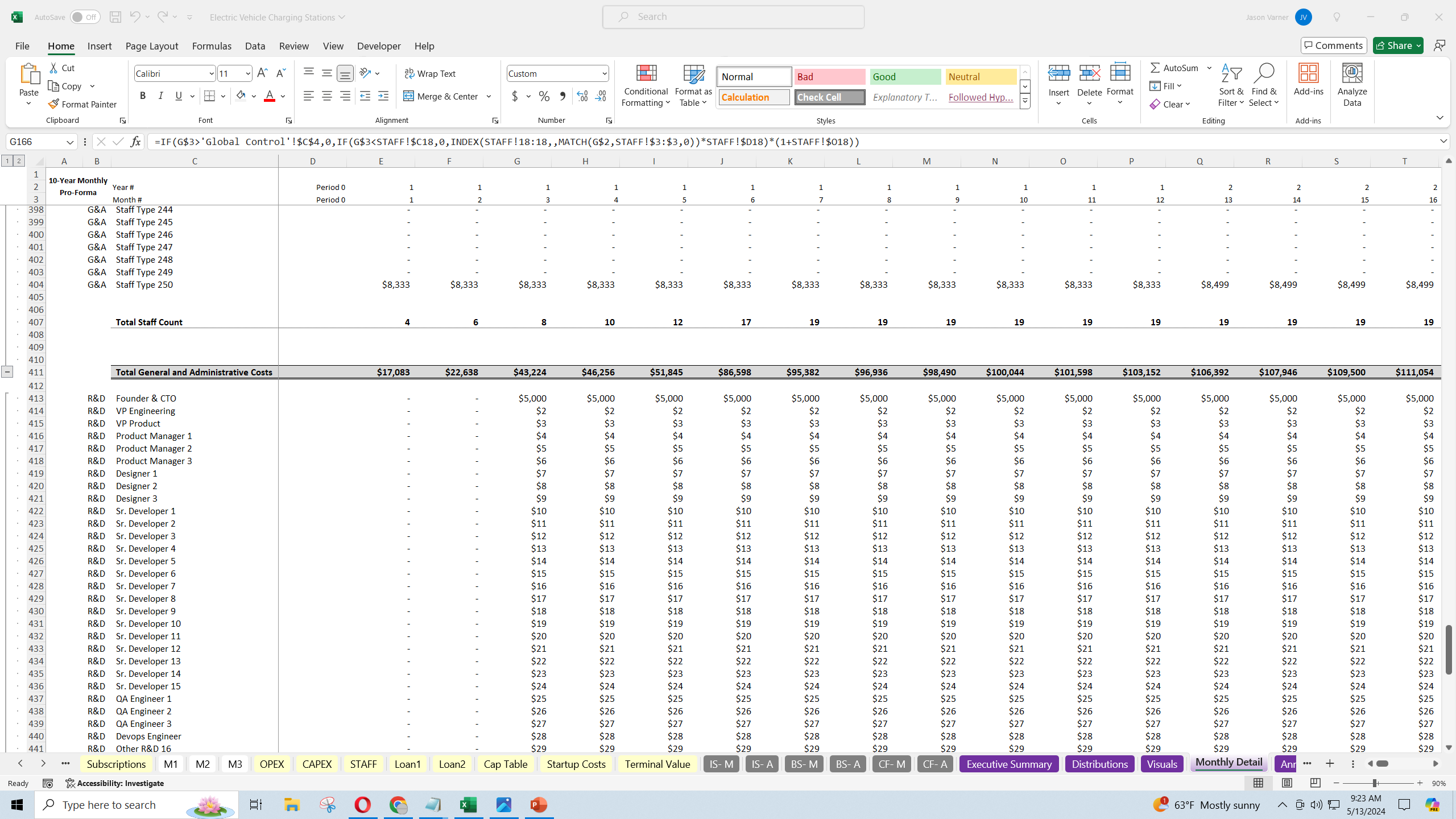Click the AutoSum button

(1174, 68)
